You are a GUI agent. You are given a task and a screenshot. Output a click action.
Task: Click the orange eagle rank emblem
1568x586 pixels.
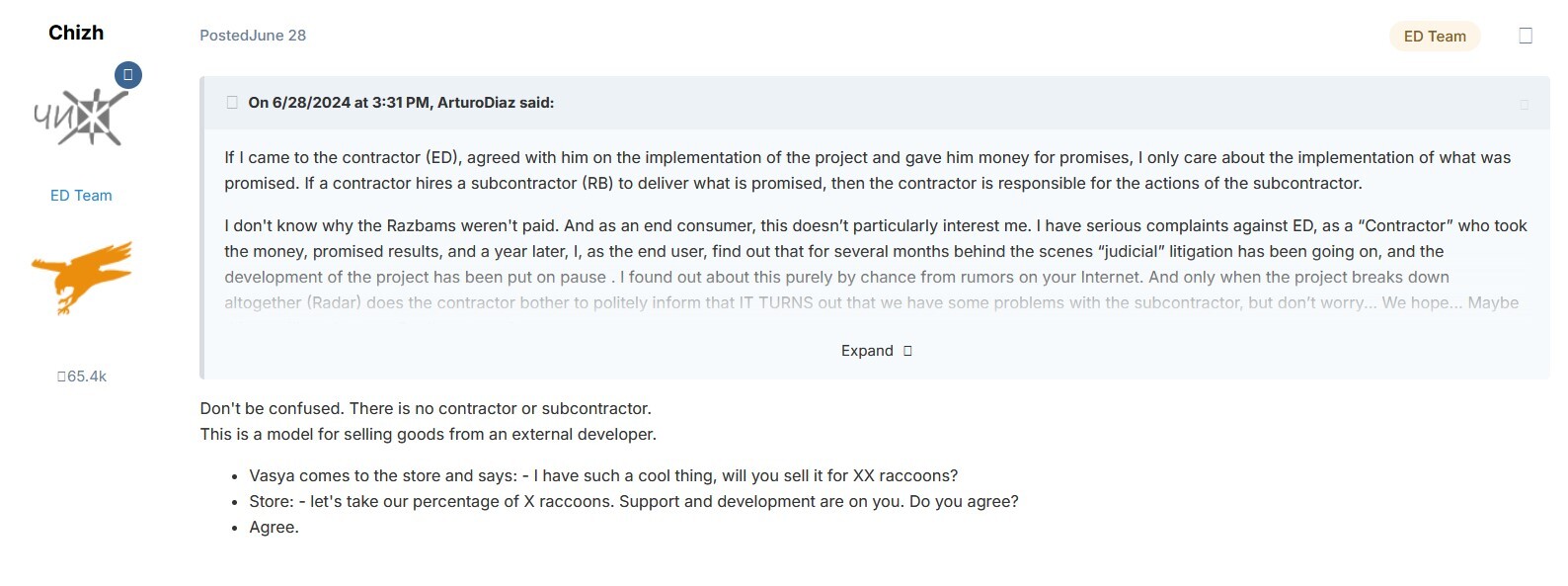coord(81,278)
